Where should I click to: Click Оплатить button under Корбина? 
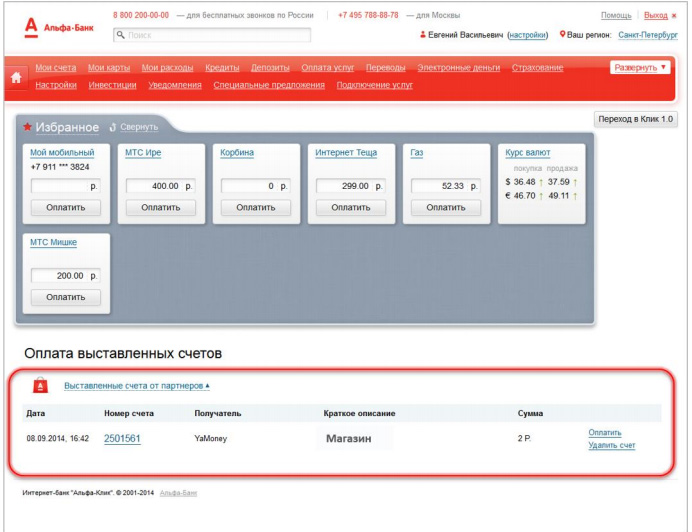click(256, 208)
